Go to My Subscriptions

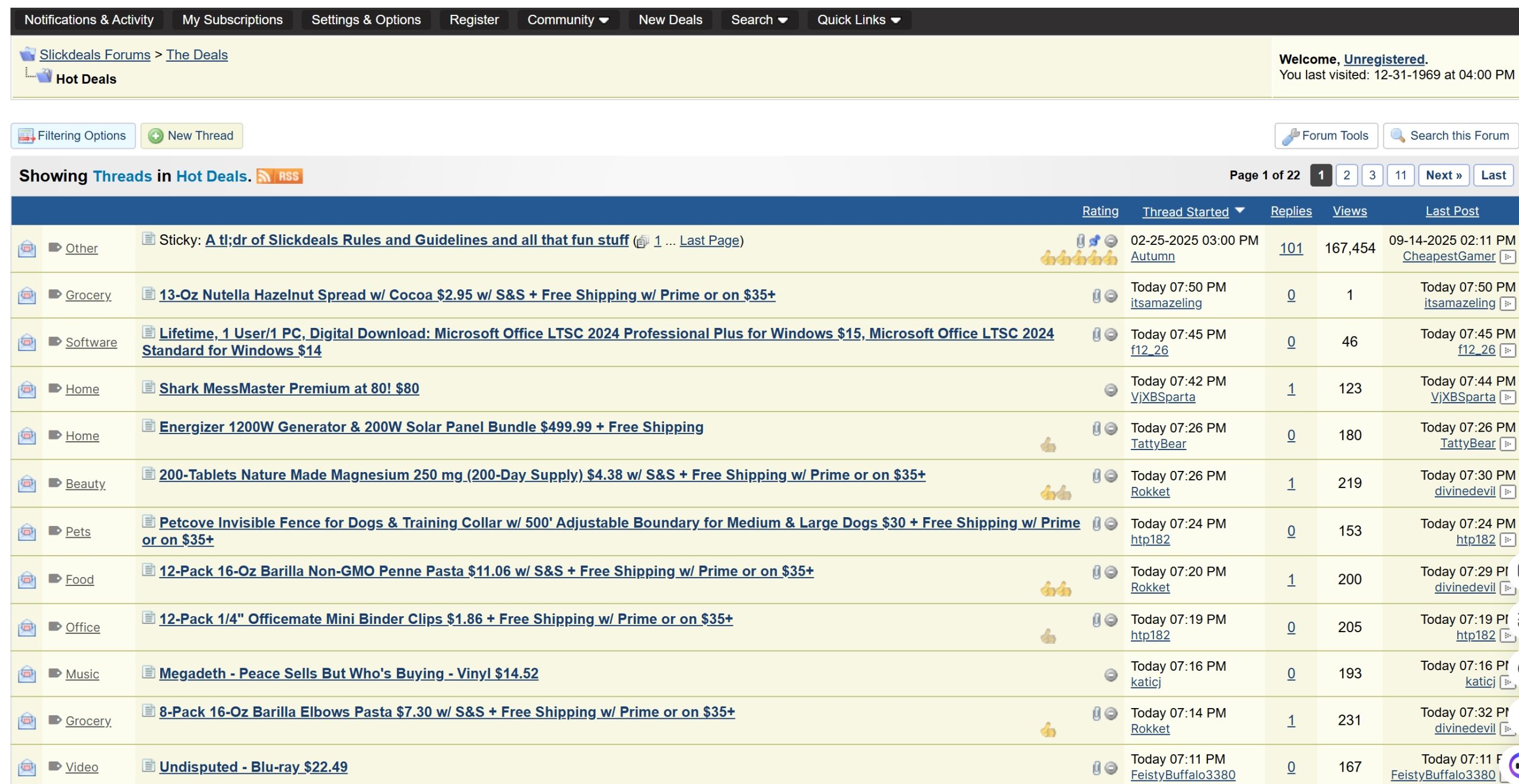(233, 20)
